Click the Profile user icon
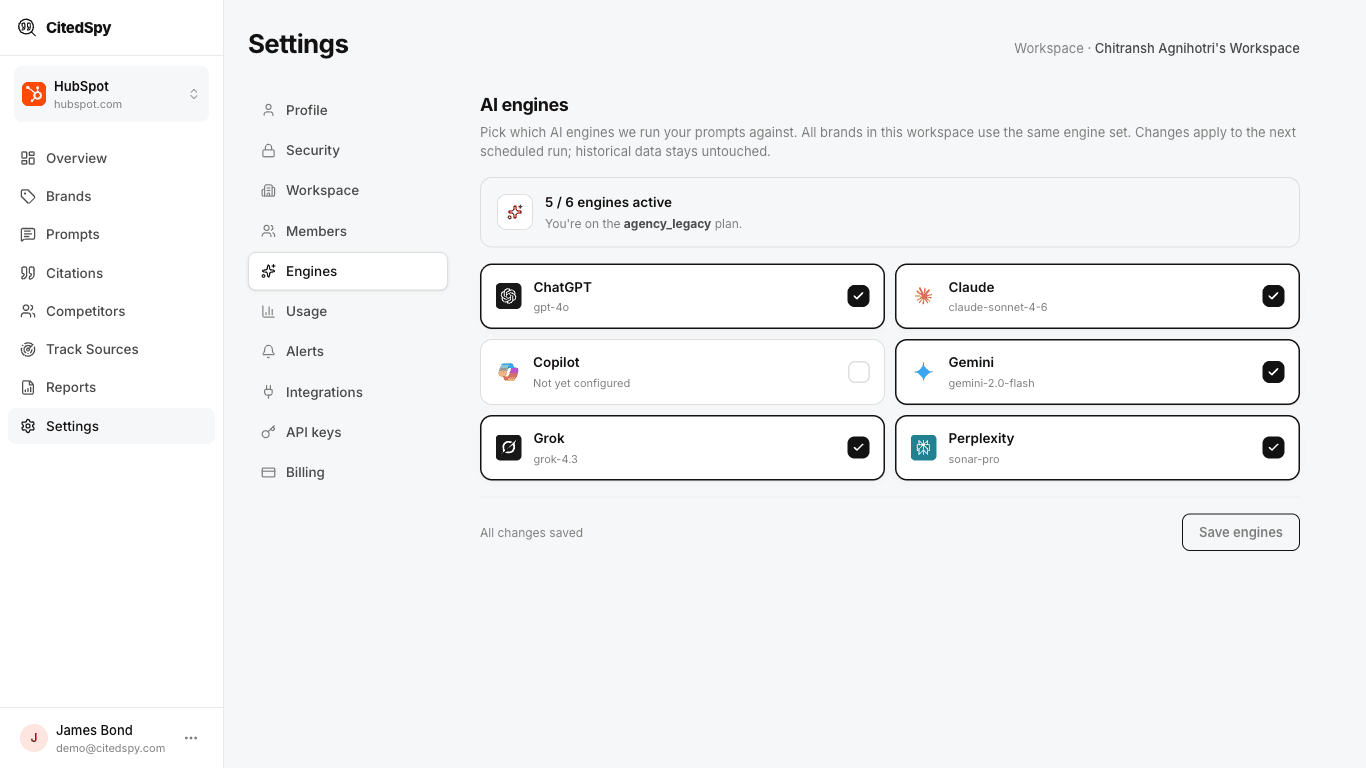The image size is (1366, 768). click(268, 110)
